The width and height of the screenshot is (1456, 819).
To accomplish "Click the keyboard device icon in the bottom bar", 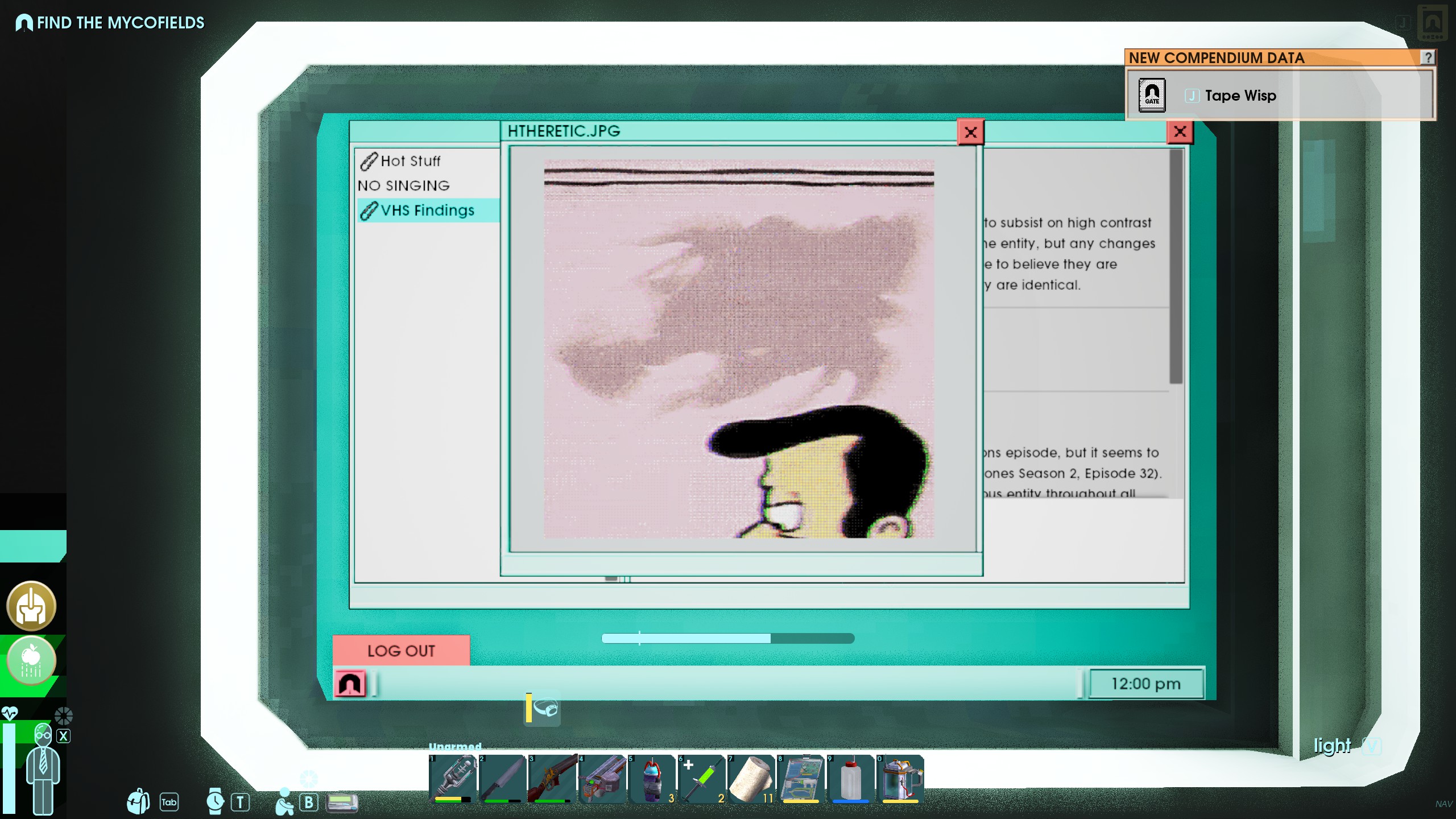I will pyautogui.click(x=342, y=803).
